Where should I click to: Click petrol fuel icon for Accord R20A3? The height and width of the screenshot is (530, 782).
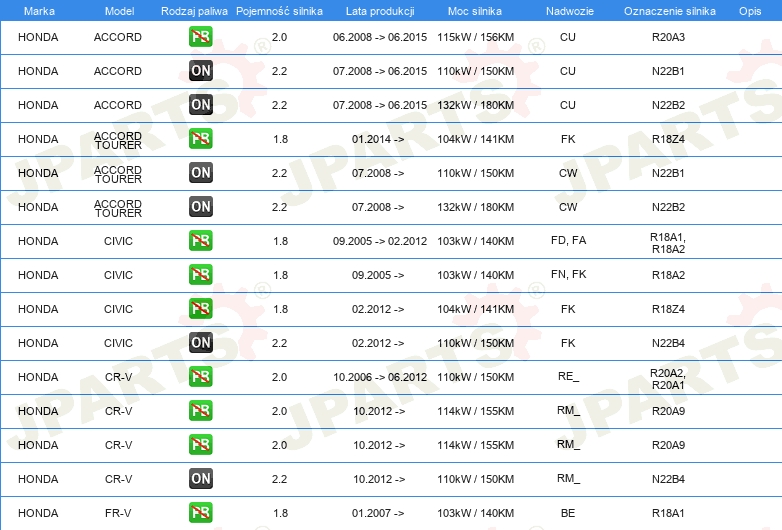(x=200, y=37)
